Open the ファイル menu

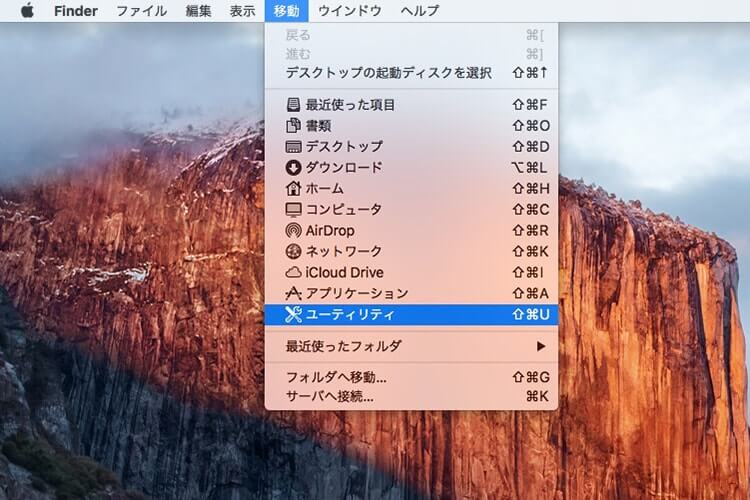click(x=142, y=11)
